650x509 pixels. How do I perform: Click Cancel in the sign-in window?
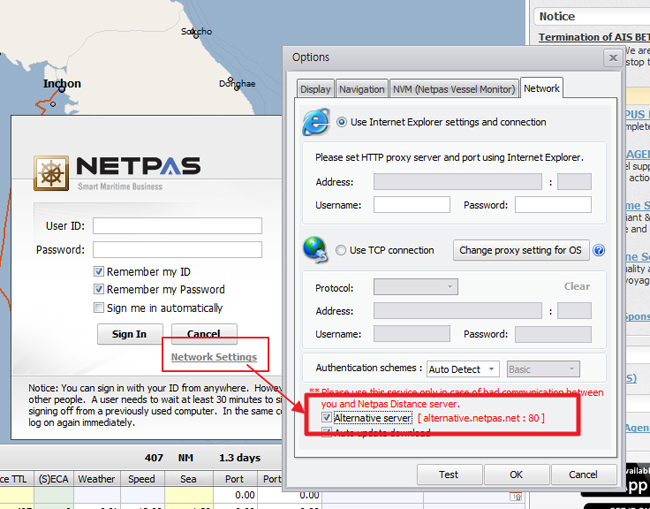point(204,334)
